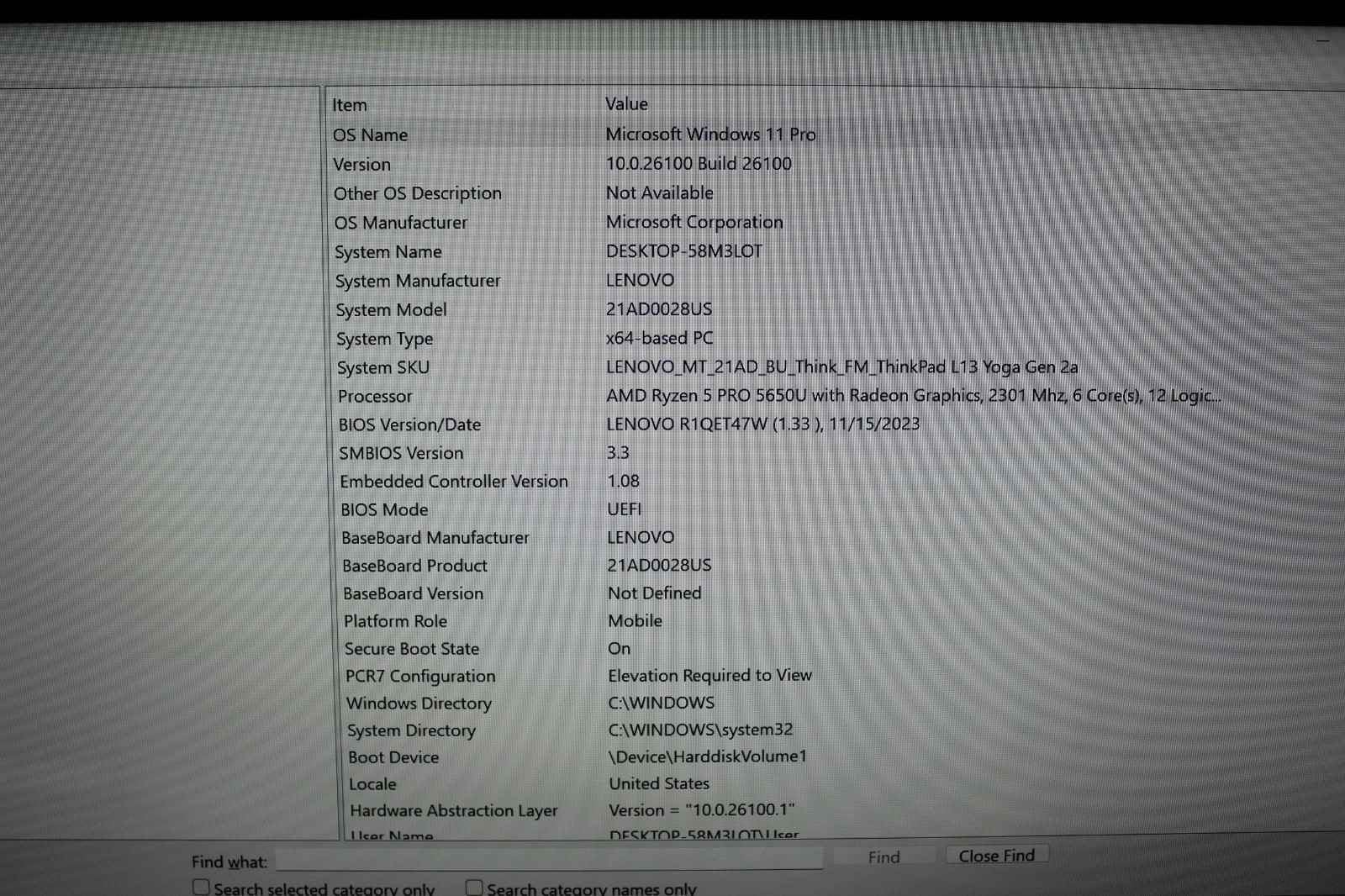Select the 'Boot Device' row label
1345x896 pixels.
click(393, 758)
